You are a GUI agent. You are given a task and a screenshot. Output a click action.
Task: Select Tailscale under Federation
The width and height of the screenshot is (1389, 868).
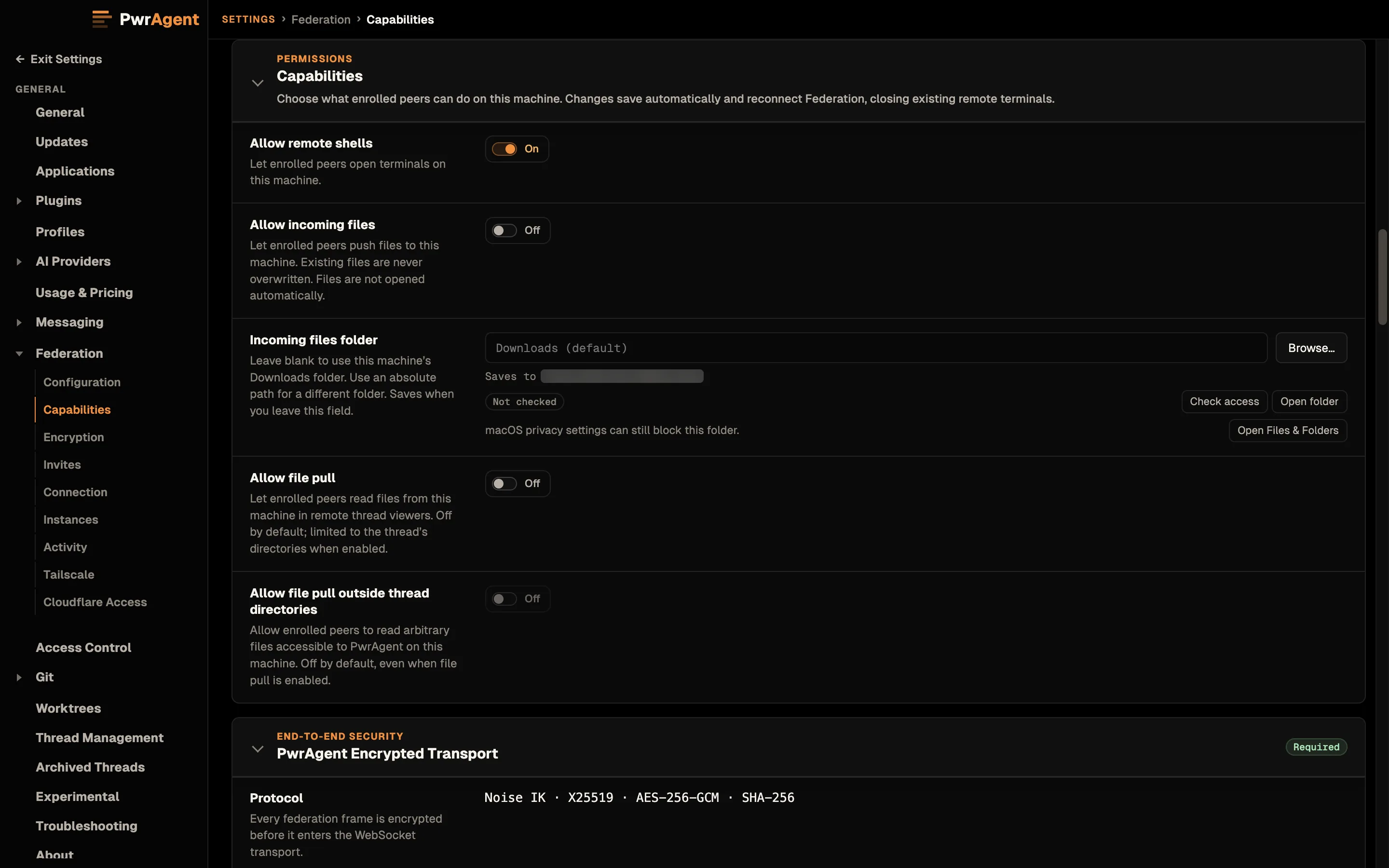[x=68, y=575]
